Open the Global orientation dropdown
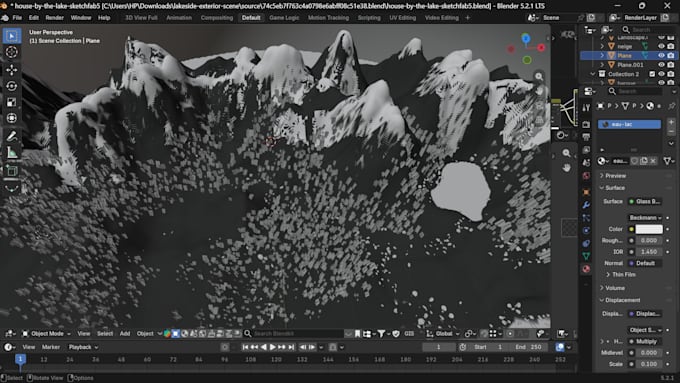 click(x=443, y=334)
